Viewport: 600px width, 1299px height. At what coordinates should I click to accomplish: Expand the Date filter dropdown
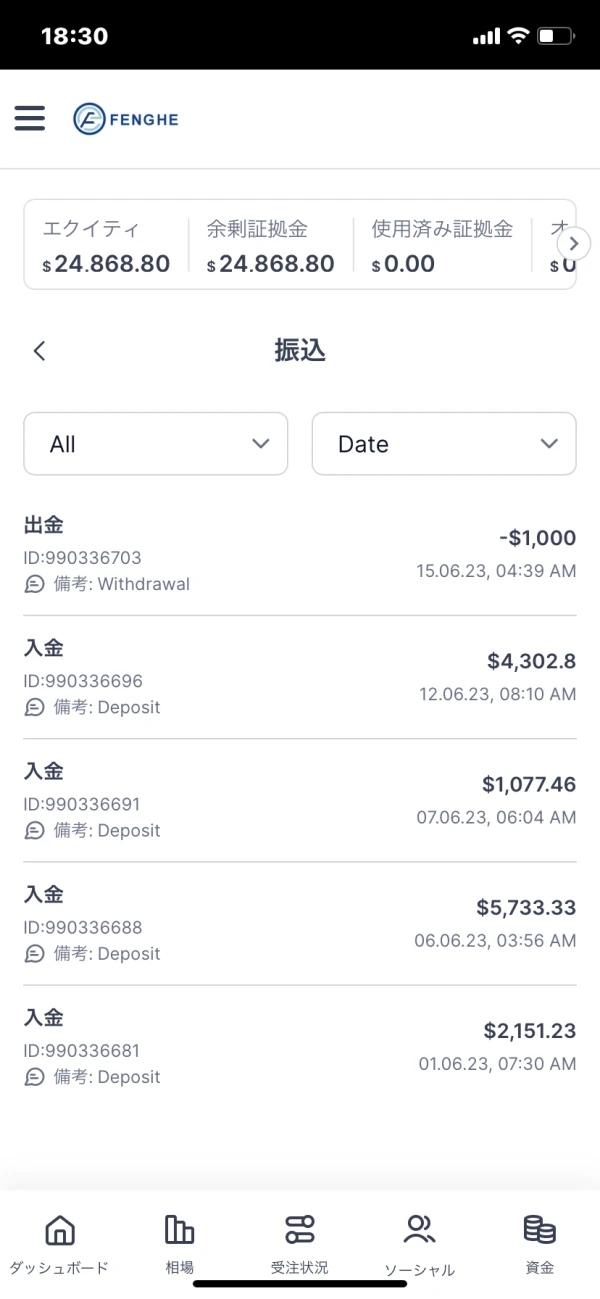pos(444,444)
